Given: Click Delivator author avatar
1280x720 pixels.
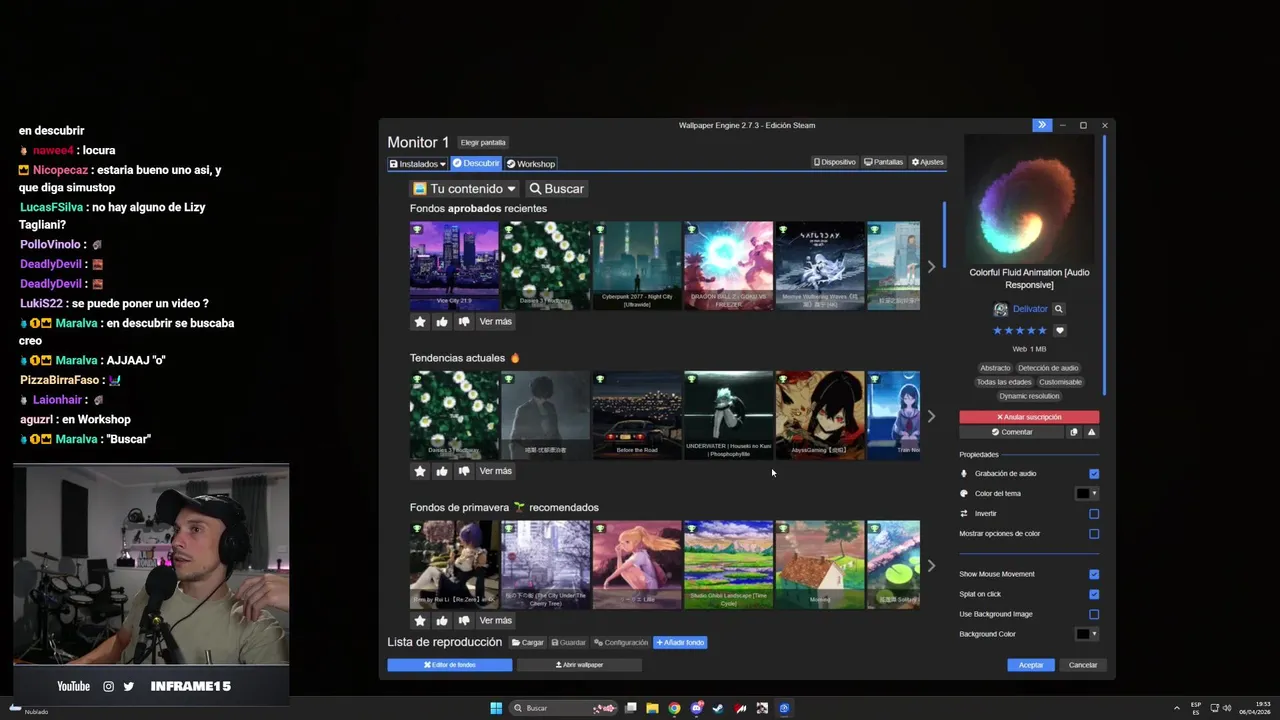Looking at the screenshot, I should (x=1001, y=309).
